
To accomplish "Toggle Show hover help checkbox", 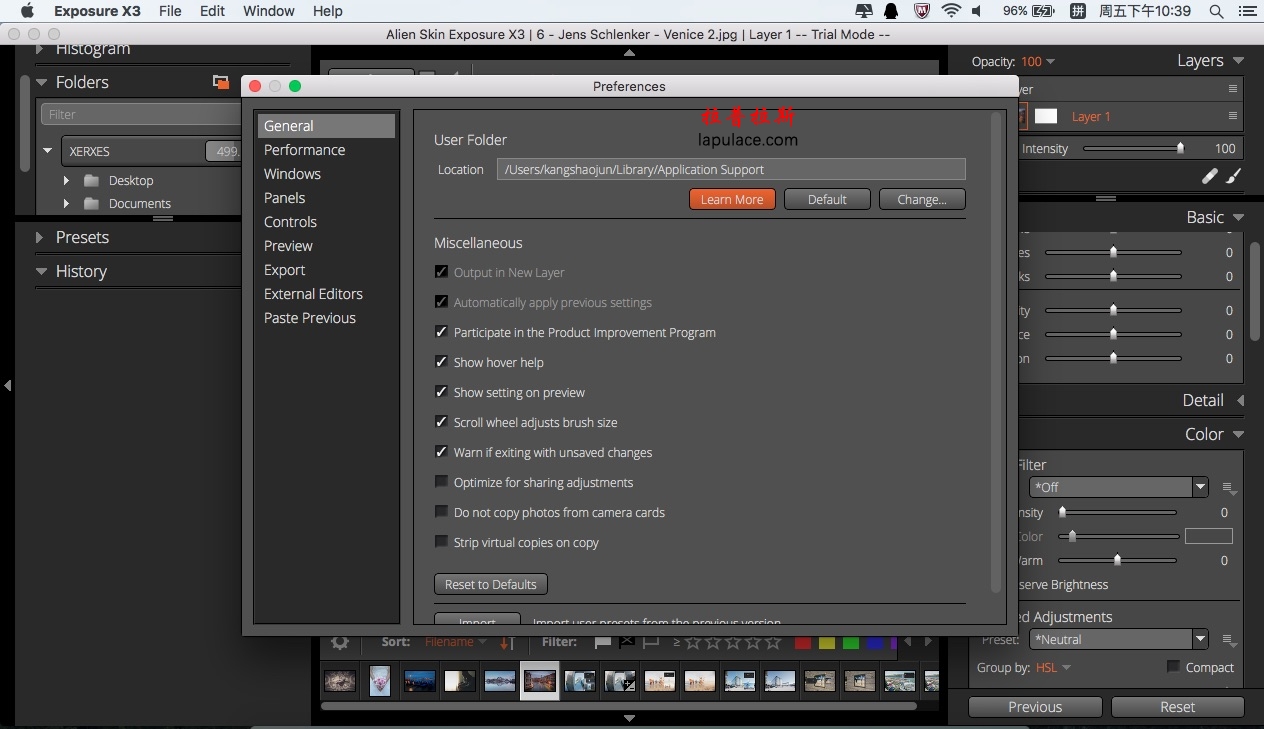I will pos(441,362).
